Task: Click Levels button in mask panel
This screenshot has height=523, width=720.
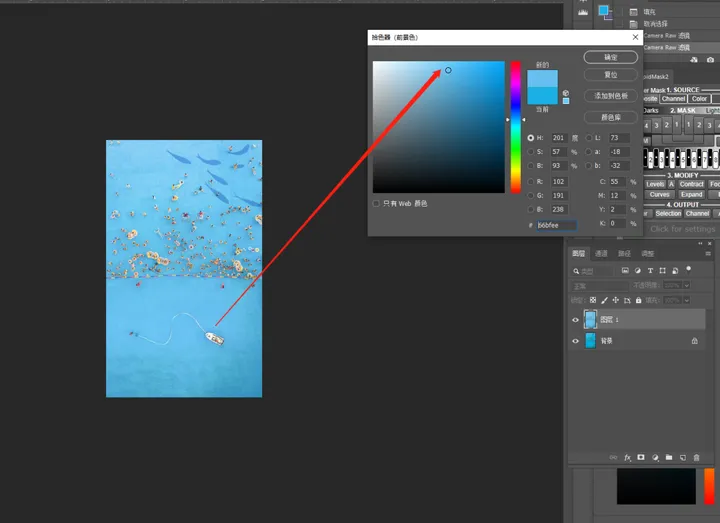Action: 655,184
